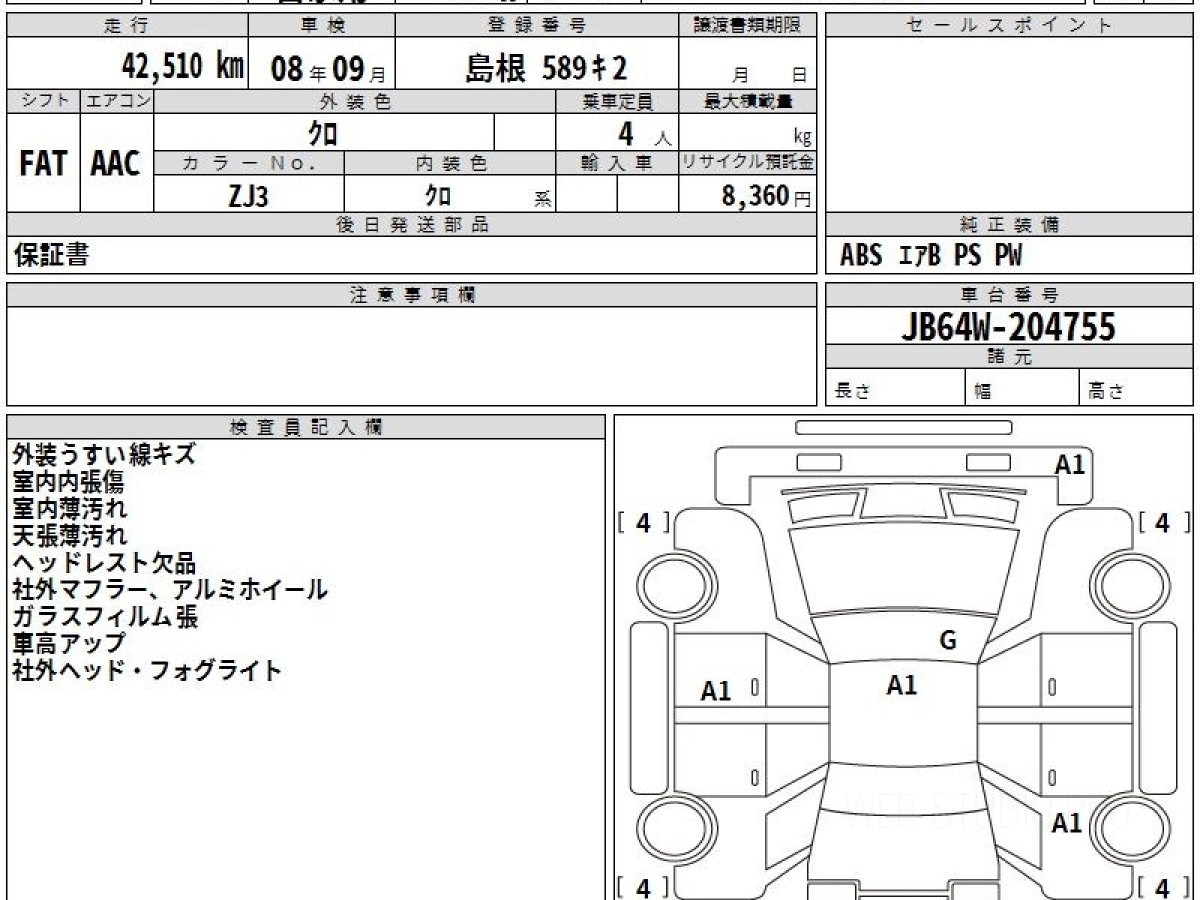Select the 高さ dimension label
Image resolution: width=1200 pixels, height=900 pixels.
tap(1107, 391)
